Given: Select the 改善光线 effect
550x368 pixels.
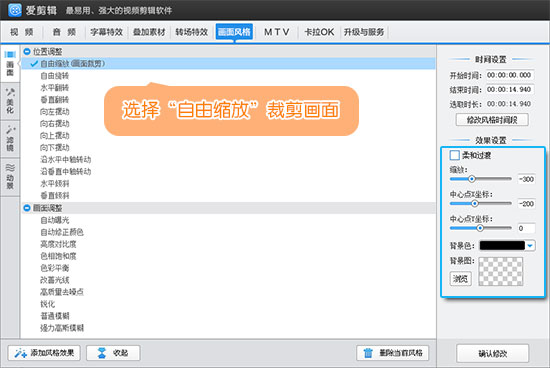Looking at the screenshot, I should click(x=55, y=280).
